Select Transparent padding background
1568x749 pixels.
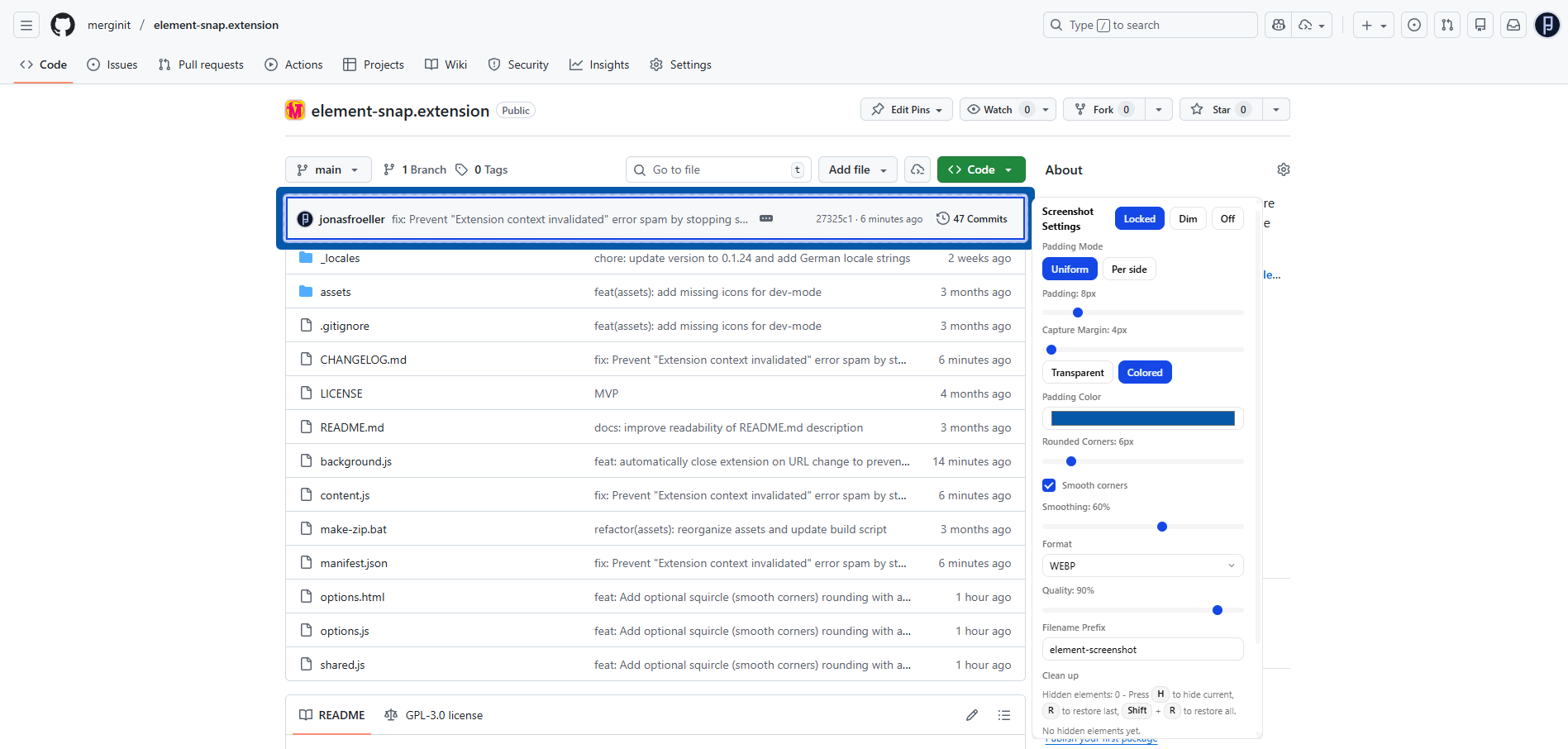pyautogui.click(x=1077, y=372)
